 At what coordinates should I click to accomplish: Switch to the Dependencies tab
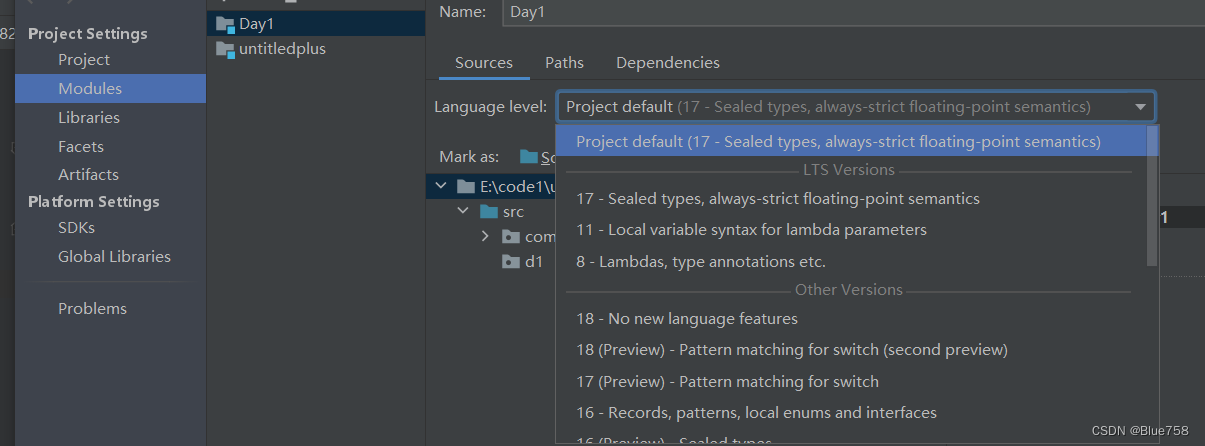click(x=668, y=63)
